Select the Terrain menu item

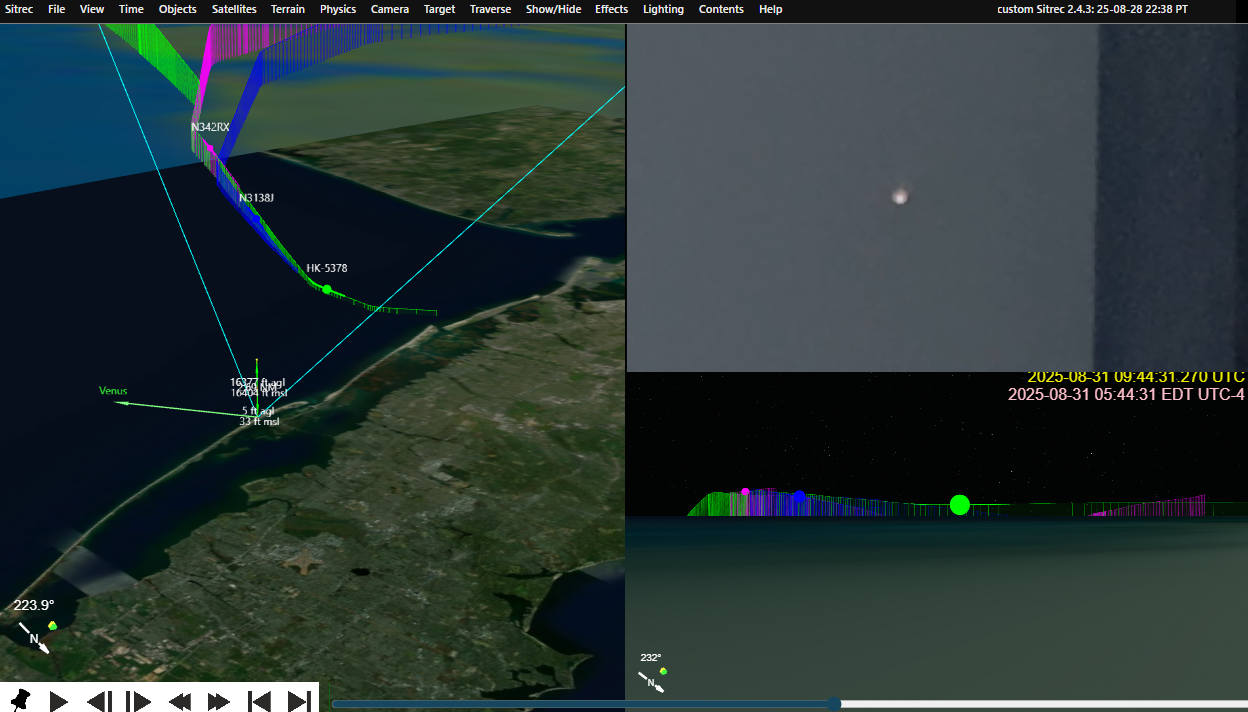point(288,9)
